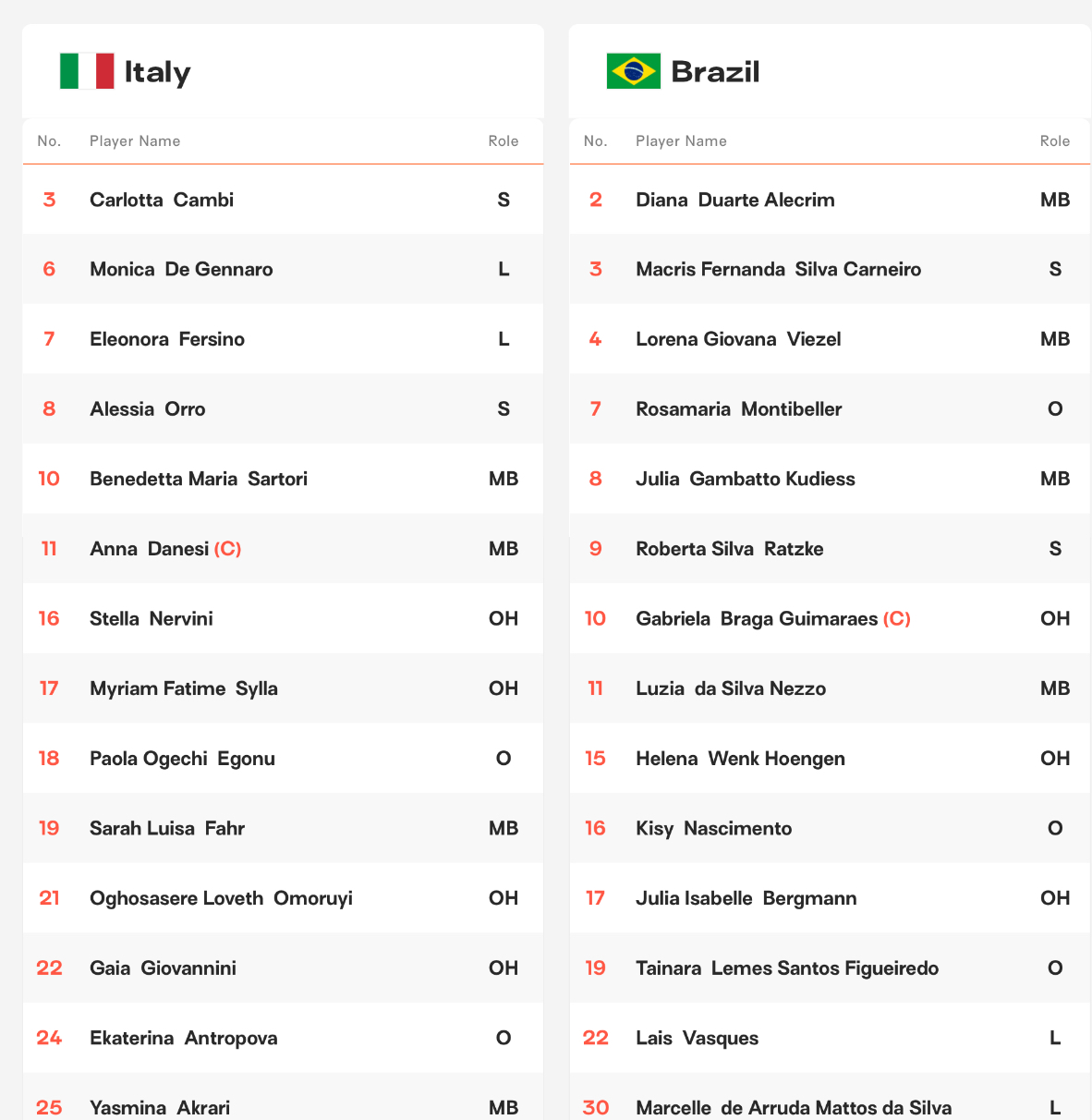Select Julia Isabelle Bergmann row
Screen dimensions: 1092x1120
[x=830, y=898]
